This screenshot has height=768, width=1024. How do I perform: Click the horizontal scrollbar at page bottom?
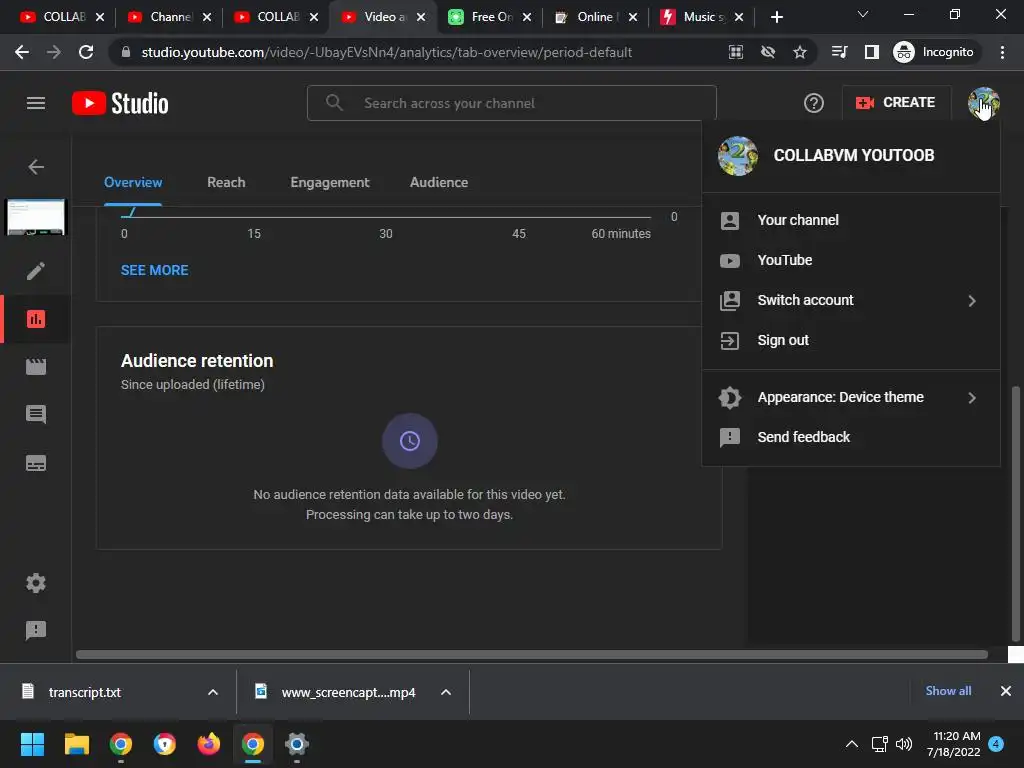tap(532, 654)
